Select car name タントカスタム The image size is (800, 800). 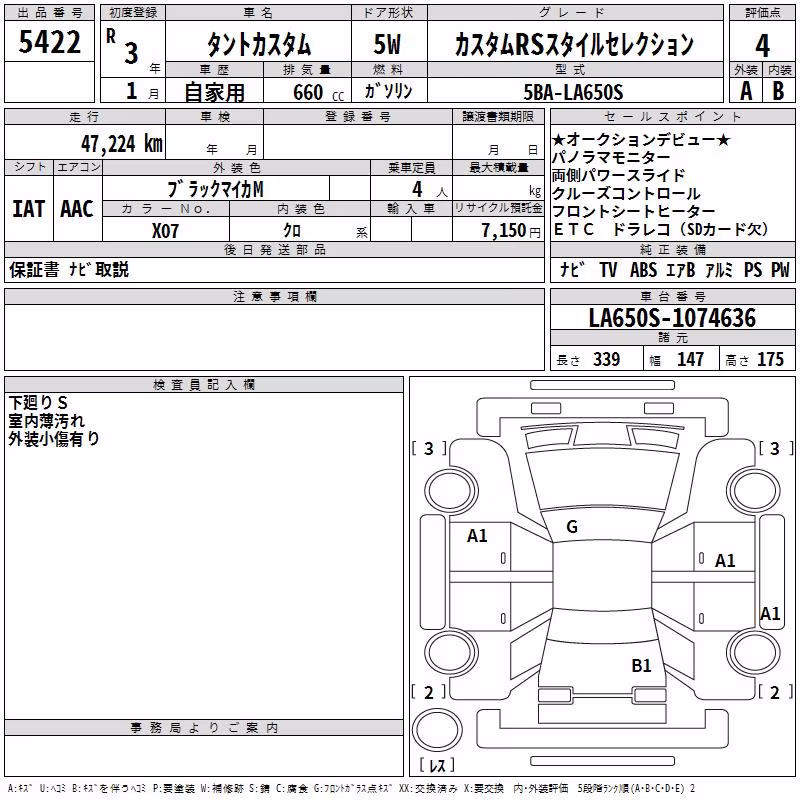259,44
